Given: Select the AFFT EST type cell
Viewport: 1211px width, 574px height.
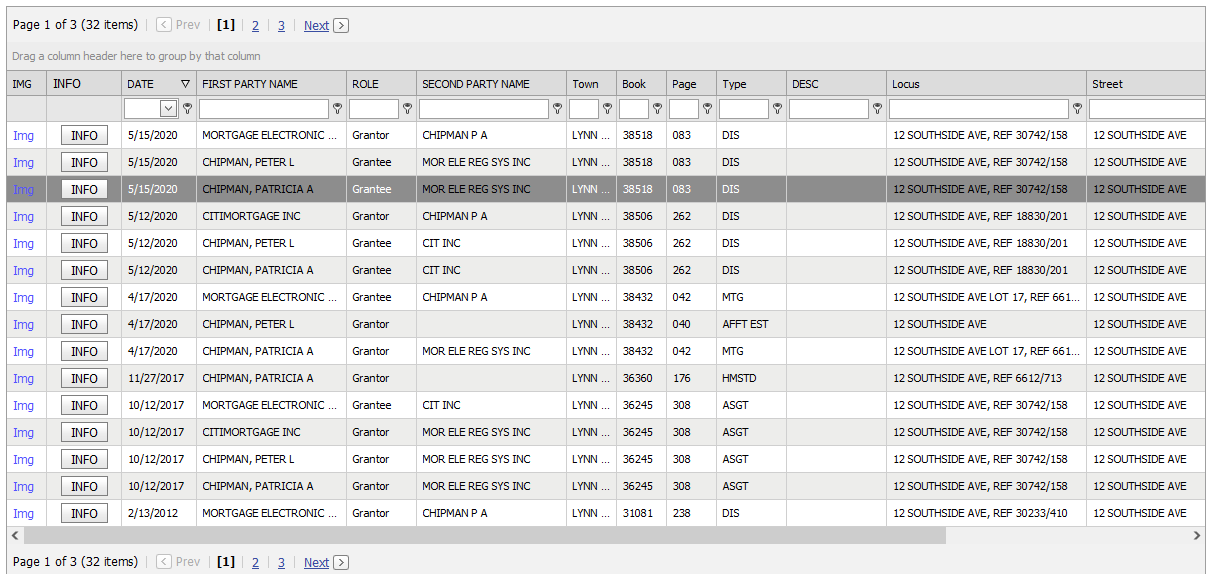Looking at the screenshot, I should tap(751, 324).
